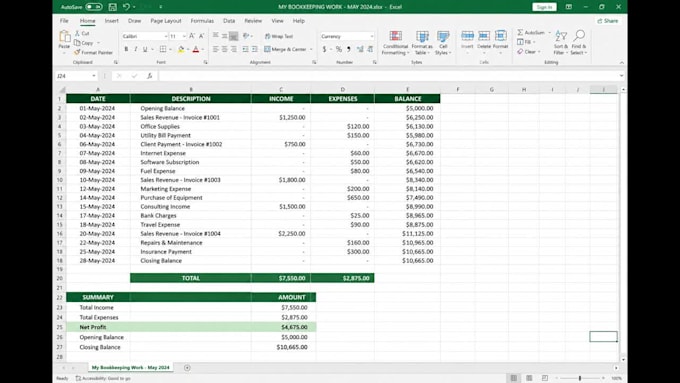Toggle Wrap Text
This screenshot has height=383, width=680.
click(279, 36)
